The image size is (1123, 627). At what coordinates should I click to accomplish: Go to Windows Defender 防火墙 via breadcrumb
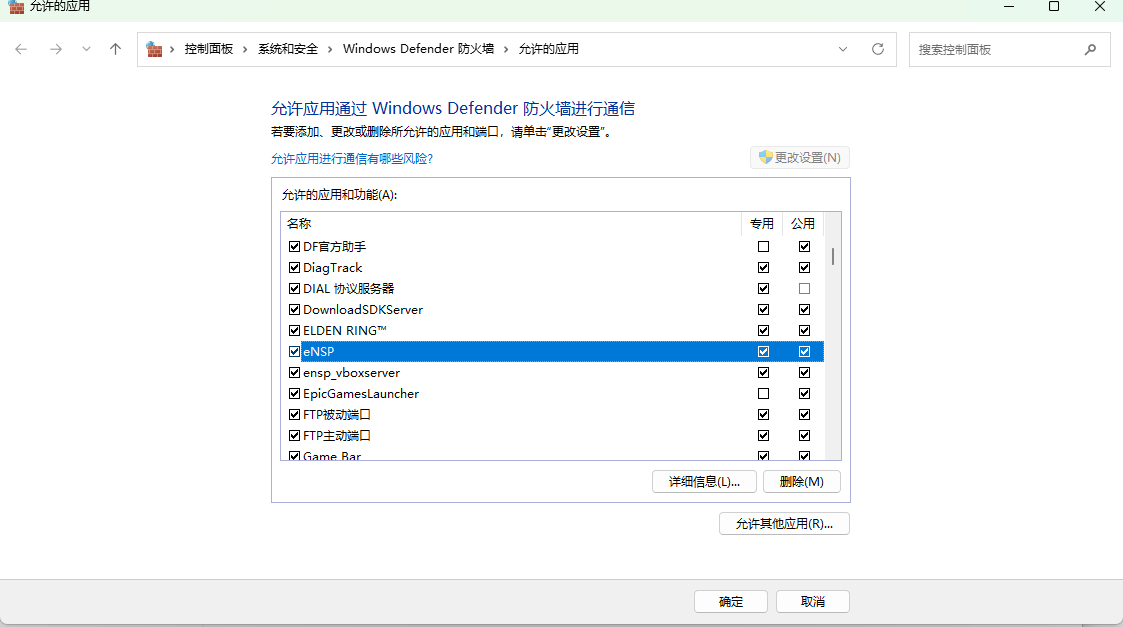418,48
